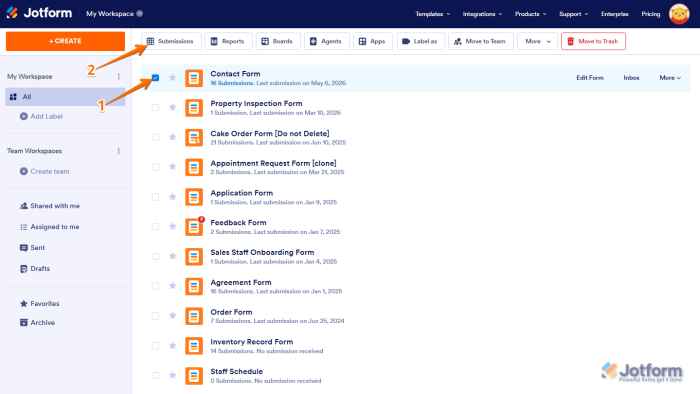
Task: Check the Agreement Form checkbox
Action: (155, 286)
